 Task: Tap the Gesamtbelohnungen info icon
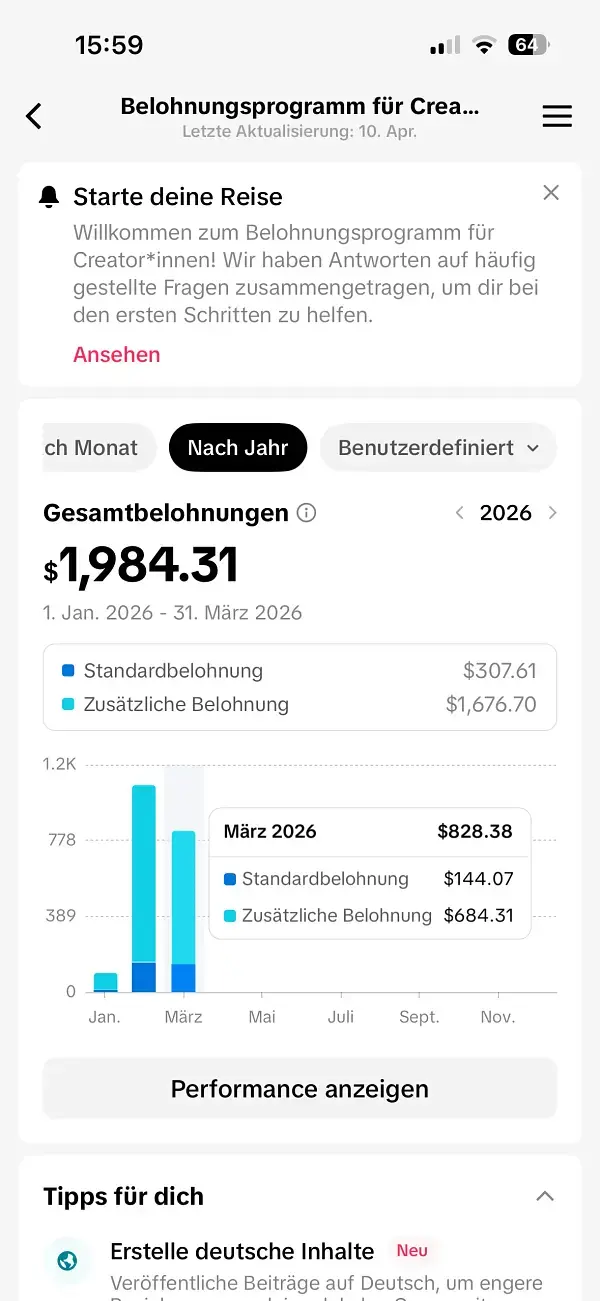(307, 513)
